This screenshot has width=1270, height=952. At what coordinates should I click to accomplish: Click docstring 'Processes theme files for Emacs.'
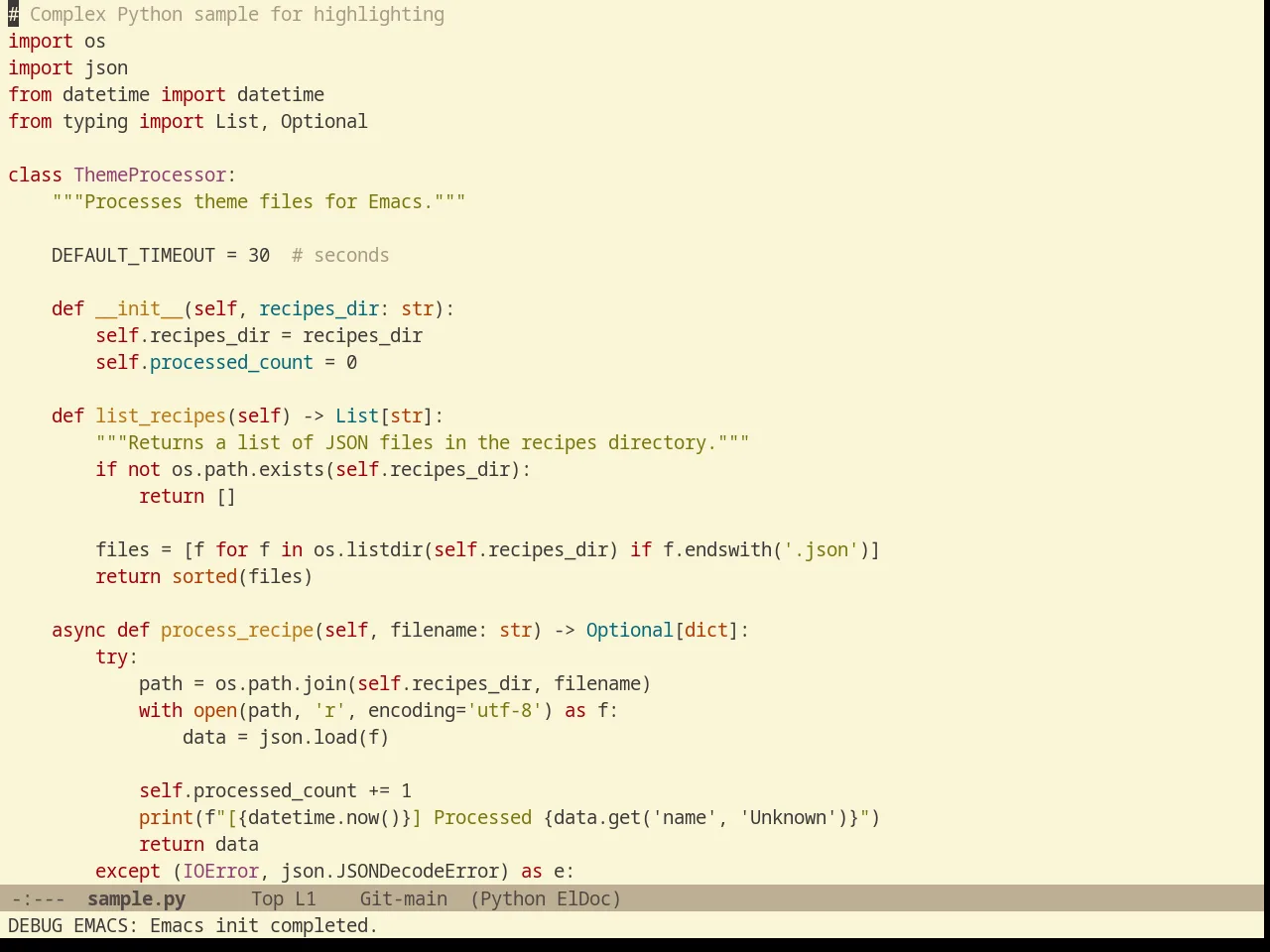[258, 201]
